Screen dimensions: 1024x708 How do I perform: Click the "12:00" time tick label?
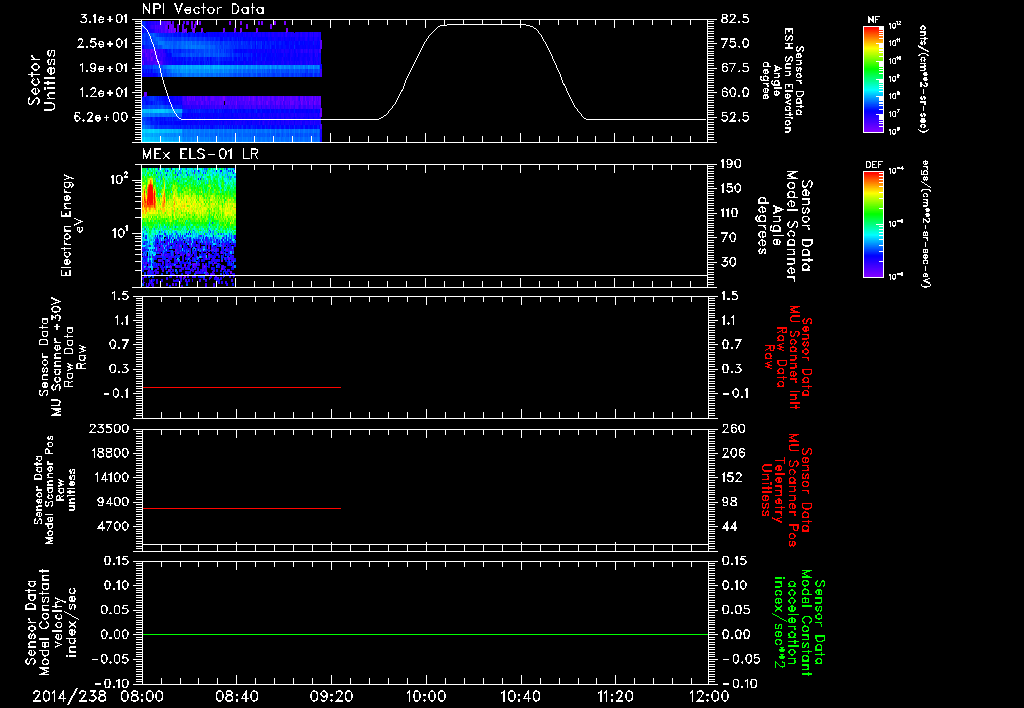pos(709,696)
